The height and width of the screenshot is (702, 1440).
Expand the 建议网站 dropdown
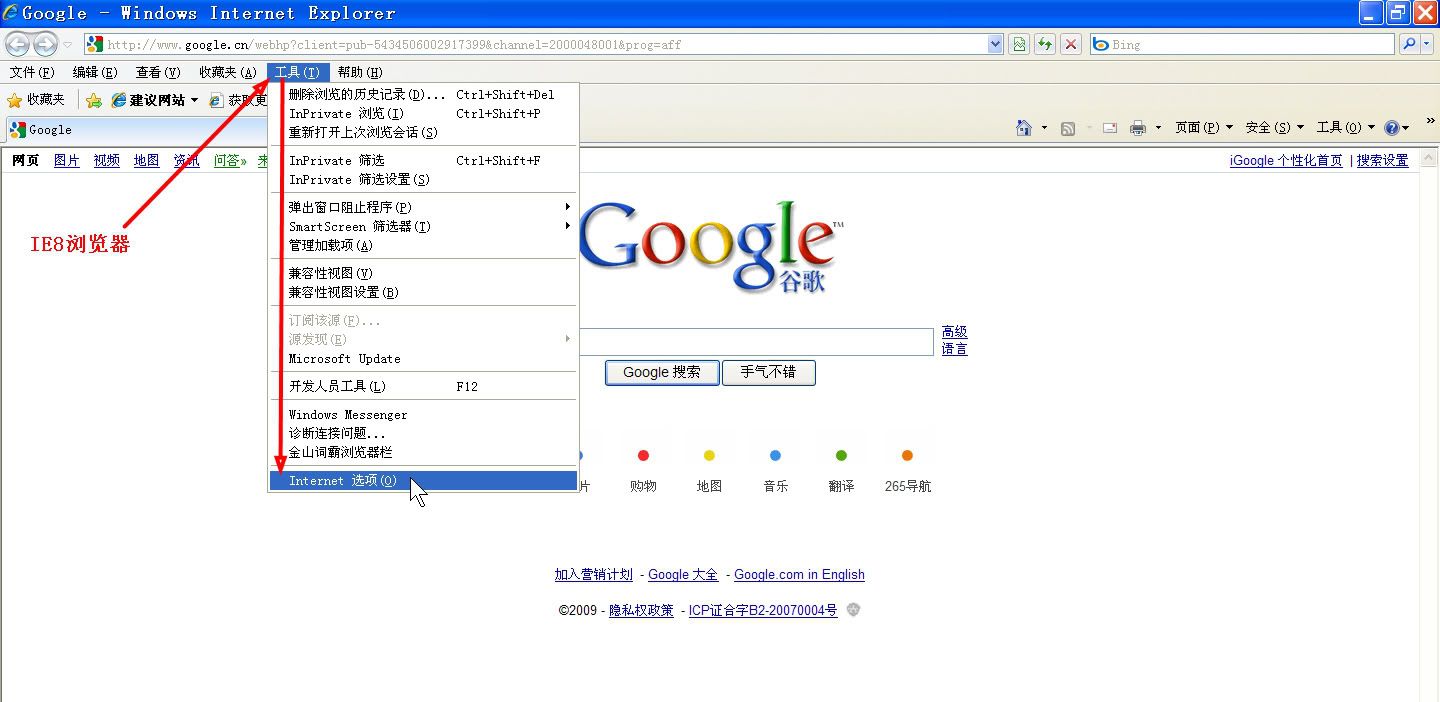click(194, 100)
